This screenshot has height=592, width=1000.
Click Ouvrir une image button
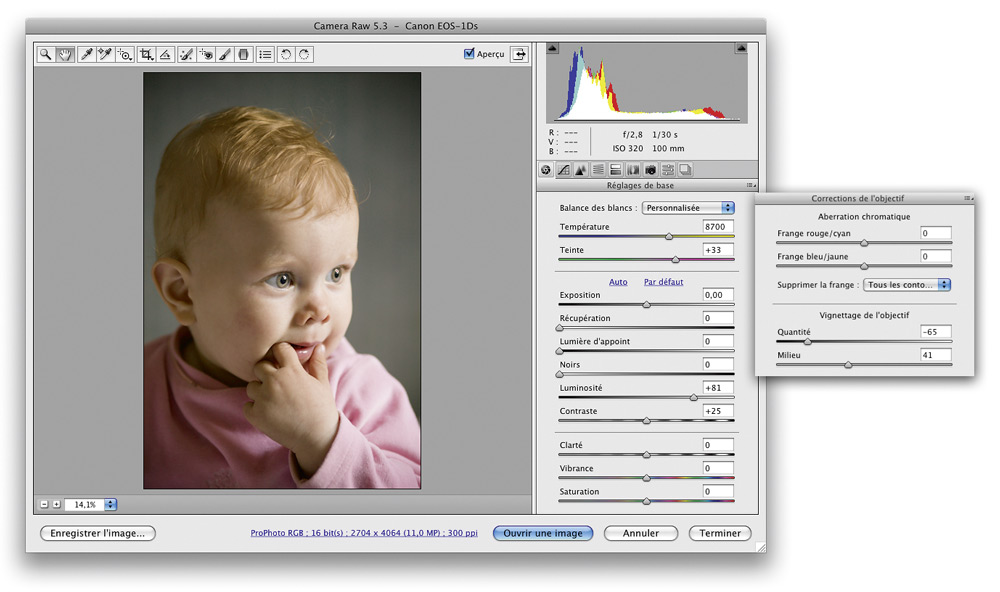click(543, 533)
